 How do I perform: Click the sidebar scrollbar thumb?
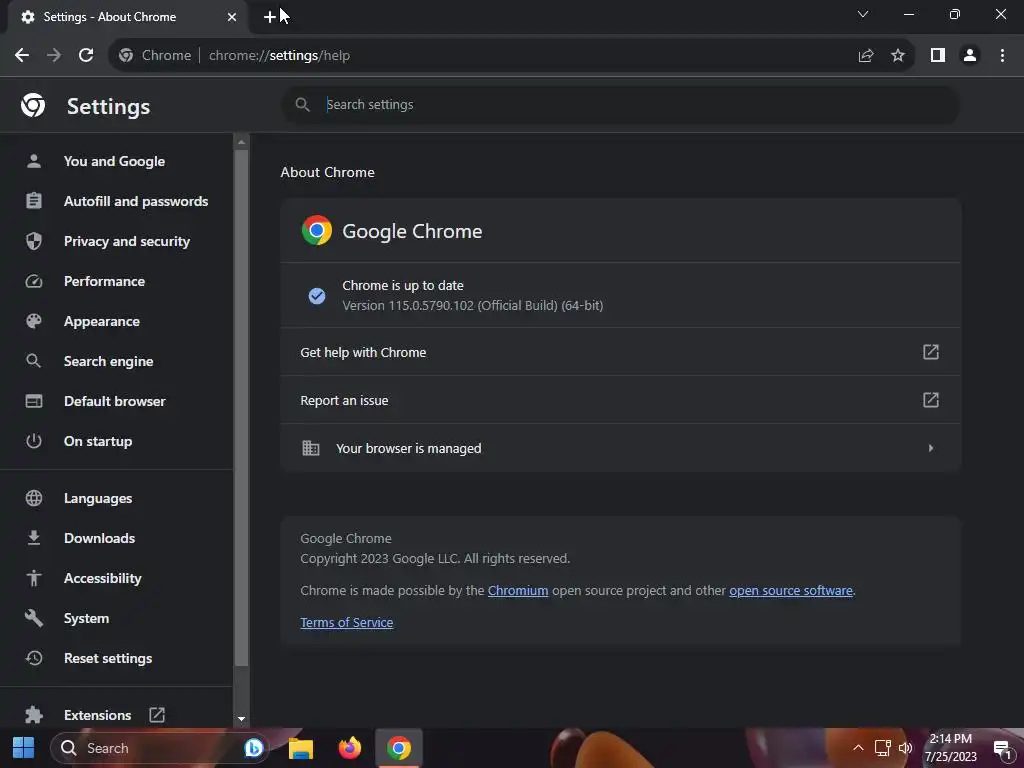[x=242, y=408]
